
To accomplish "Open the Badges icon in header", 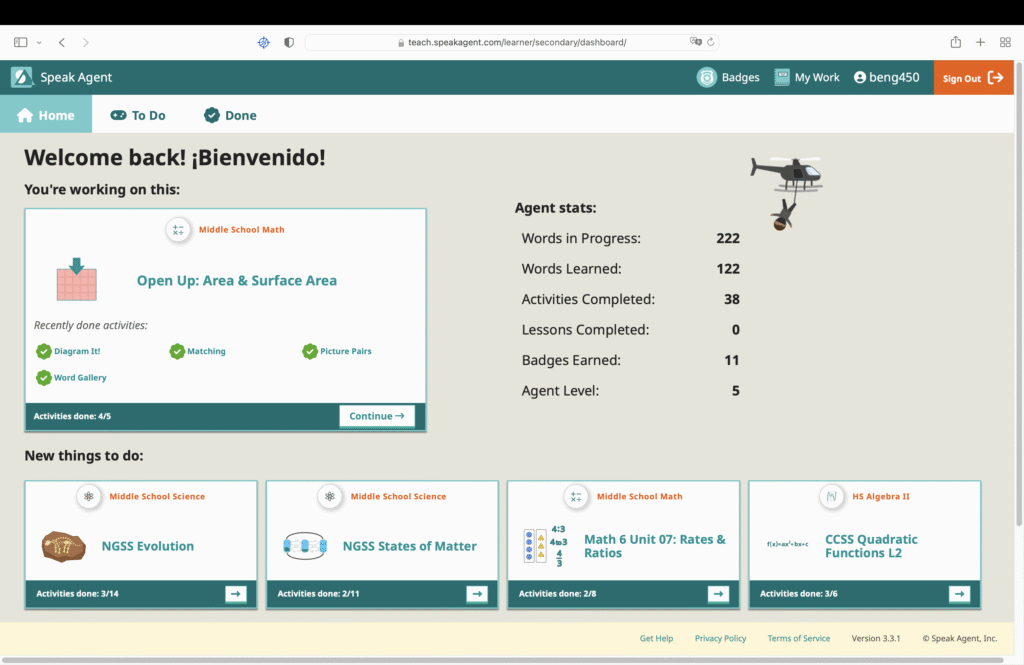I will click(x=707, y=77).
